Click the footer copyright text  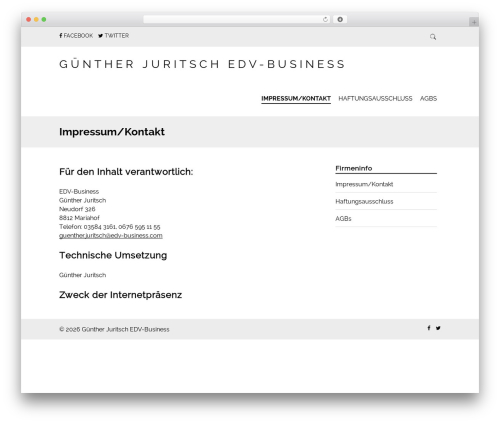114,329
